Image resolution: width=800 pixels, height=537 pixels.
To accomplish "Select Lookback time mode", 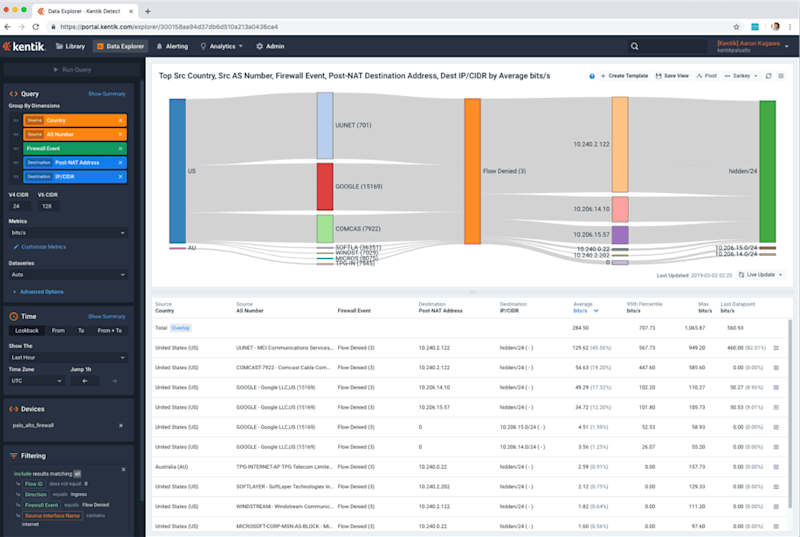I will [x=27, y=330].
